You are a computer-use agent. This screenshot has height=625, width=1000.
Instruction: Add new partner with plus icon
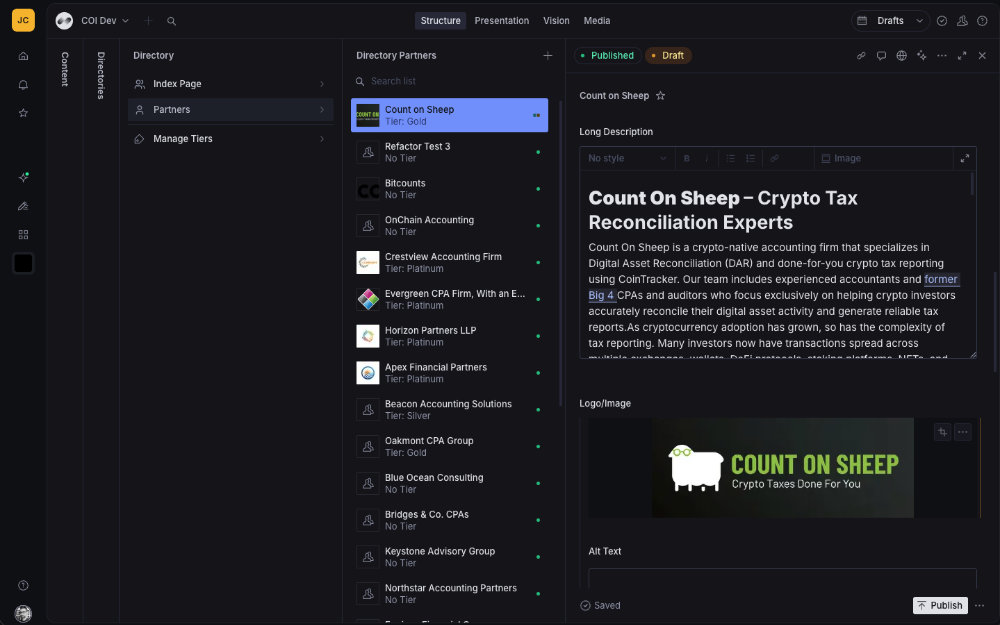548,55
